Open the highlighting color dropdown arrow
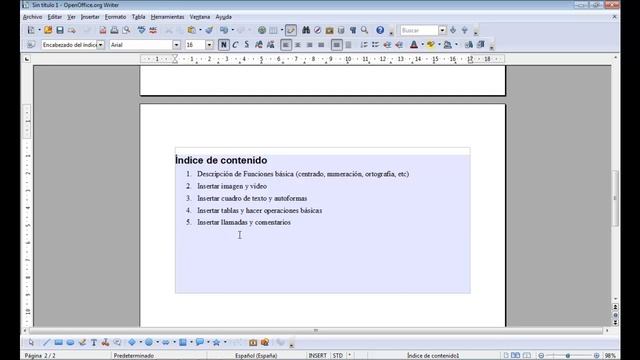The image size is (640, 360). (x=439, y=45)
